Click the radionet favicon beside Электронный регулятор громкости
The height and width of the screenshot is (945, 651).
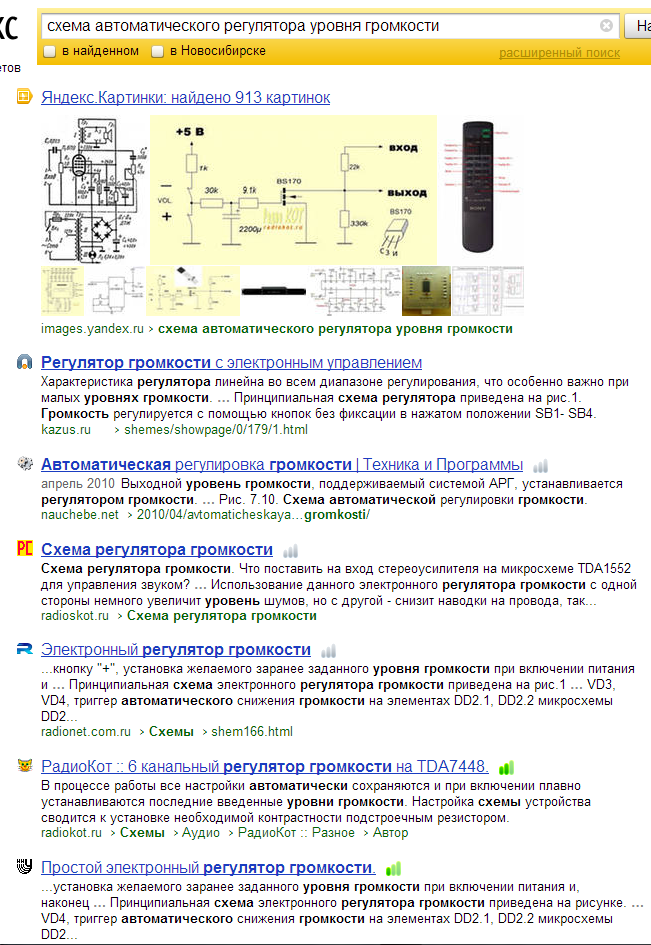click(x=24, y=648)
